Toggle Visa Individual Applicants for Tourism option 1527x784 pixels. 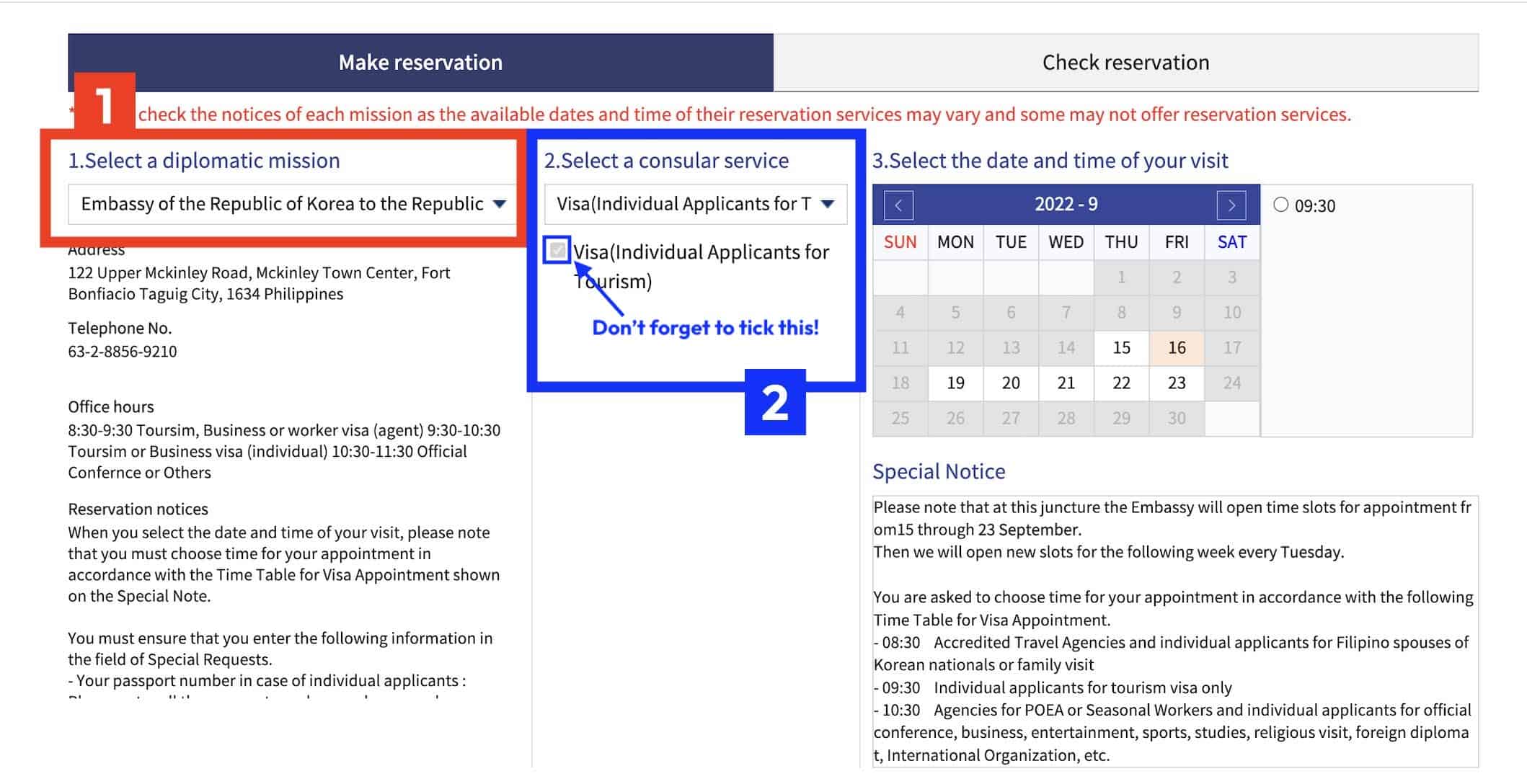[x=558, y=251]
